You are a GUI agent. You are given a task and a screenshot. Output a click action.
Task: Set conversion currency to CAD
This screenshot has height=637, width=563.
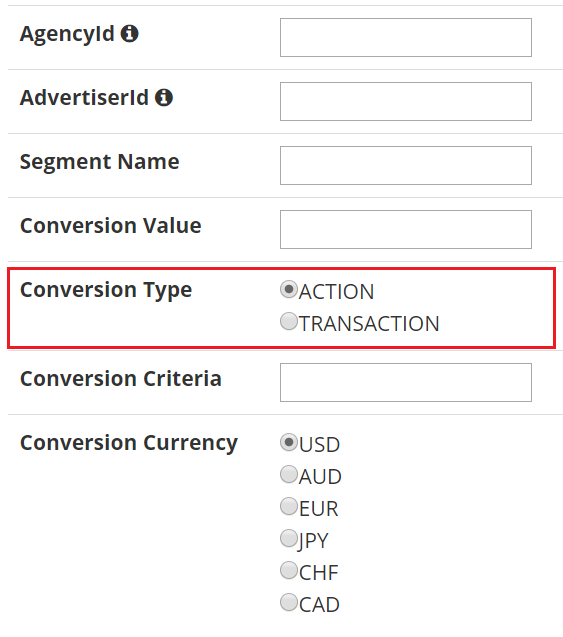[x=289, y=602]
